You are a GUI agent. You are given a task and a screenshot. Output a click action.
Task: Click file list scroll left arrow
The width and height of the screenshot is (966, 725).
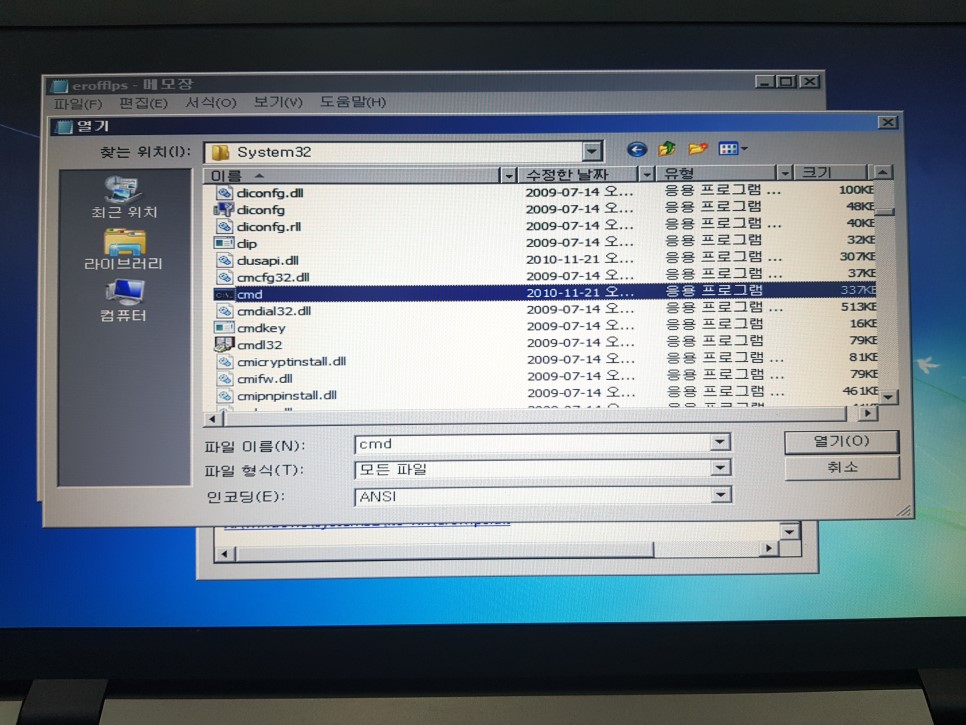(x=213, y=419)
